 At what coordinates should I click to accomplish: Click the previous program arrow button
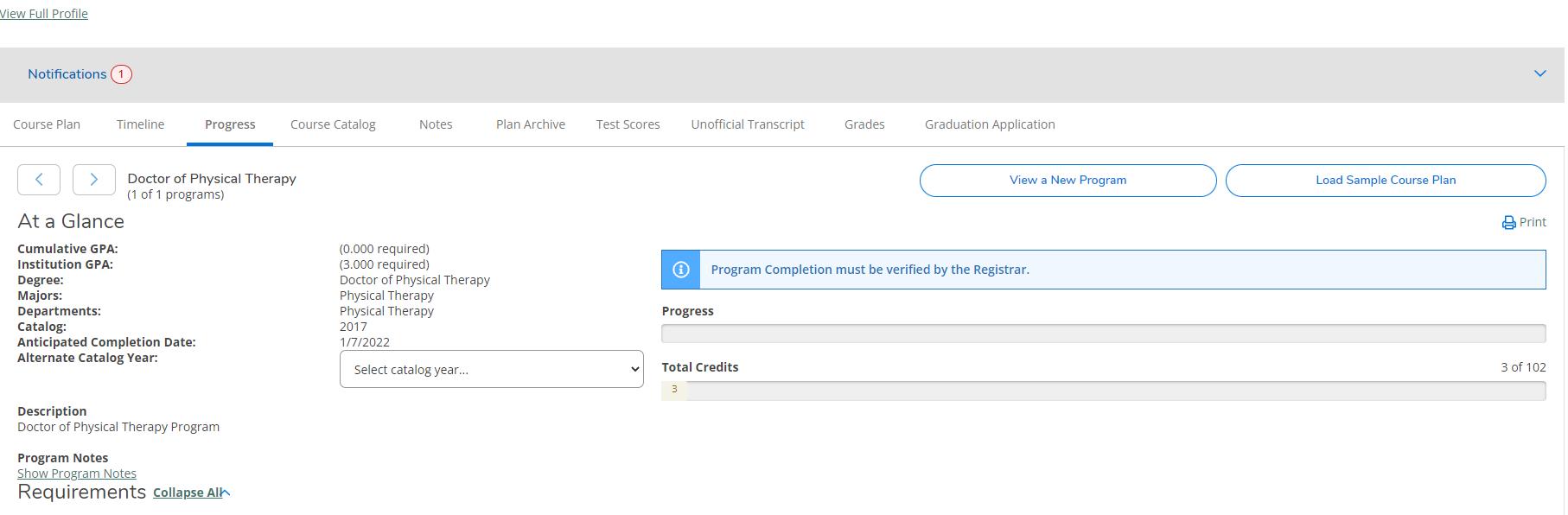point(39,180)
